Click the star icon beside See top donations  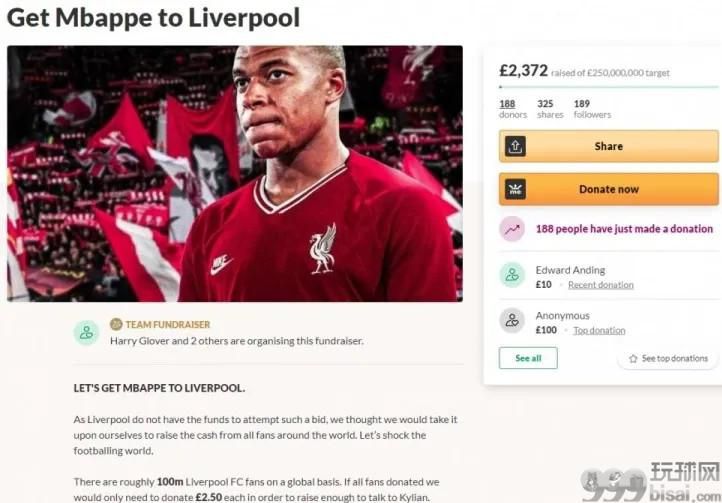pyautogui.click(x=633, y=358)
